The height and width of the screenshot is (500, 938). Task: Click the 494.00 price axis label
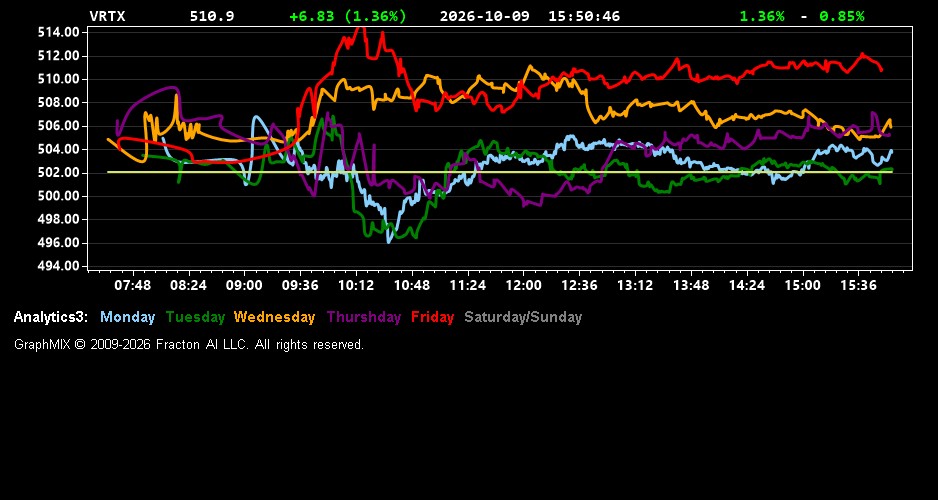(59, 266)
